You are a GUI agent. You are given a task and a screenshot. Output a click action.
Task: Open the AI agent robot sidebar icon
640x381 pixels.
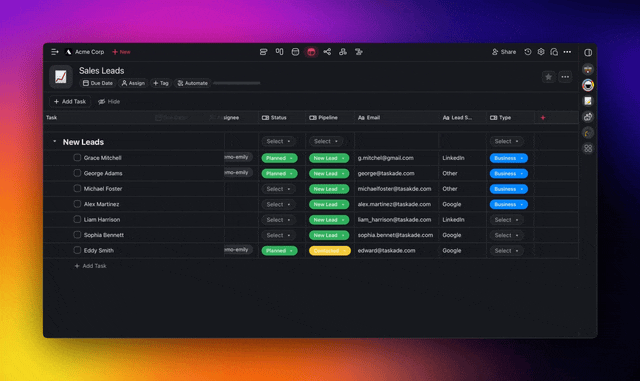click(x=588, y=117)
